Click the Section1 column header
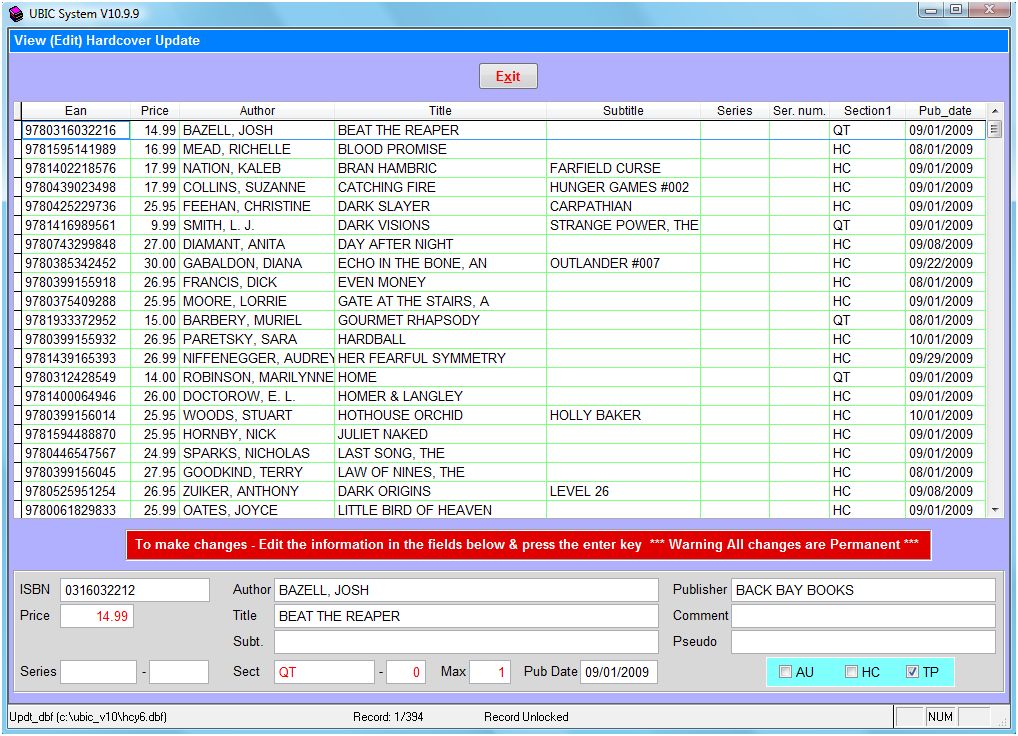The image size is (1018, 736). click(x=867, y=111)
